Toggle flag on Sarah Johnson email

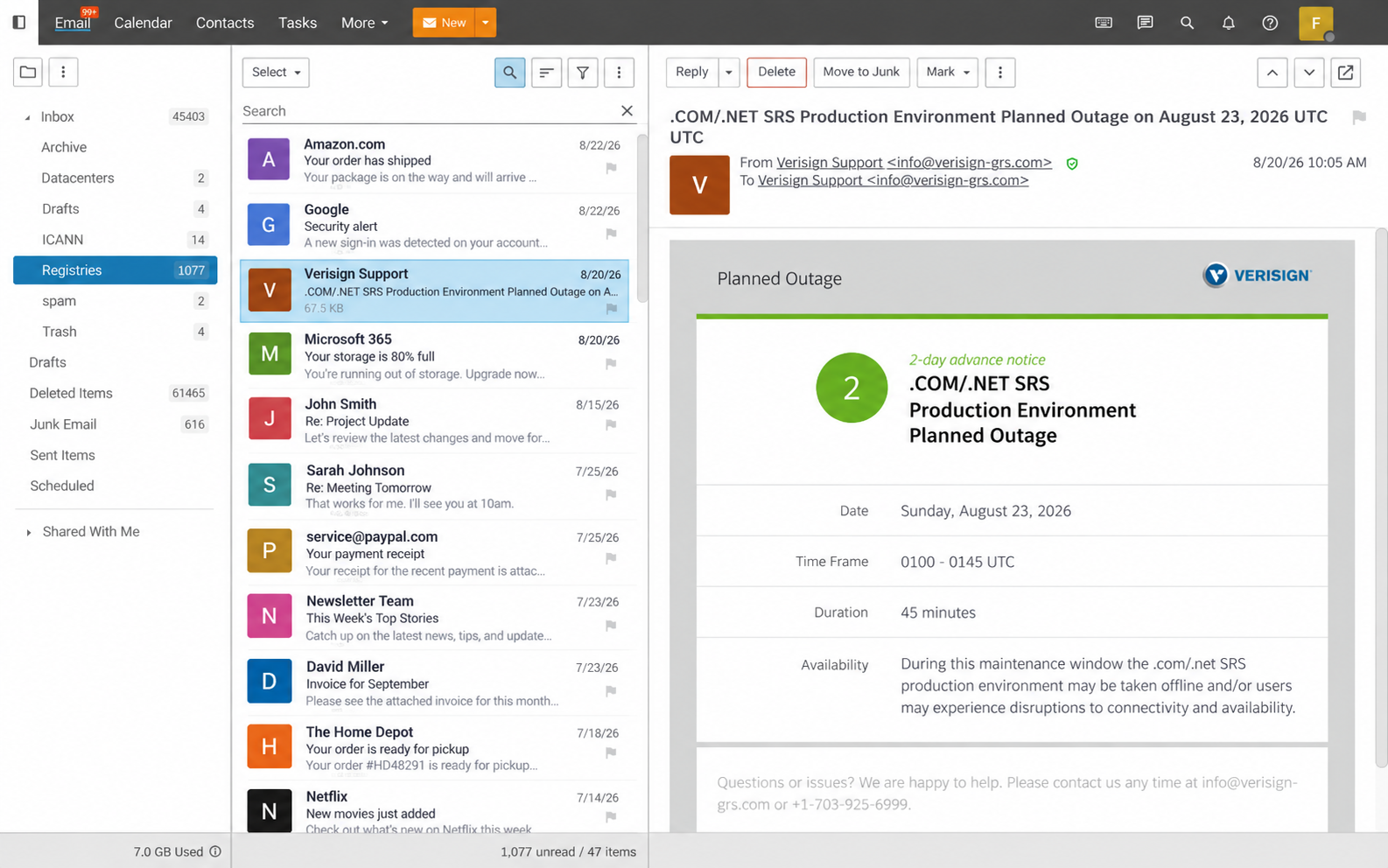click(x=611, y=494)
